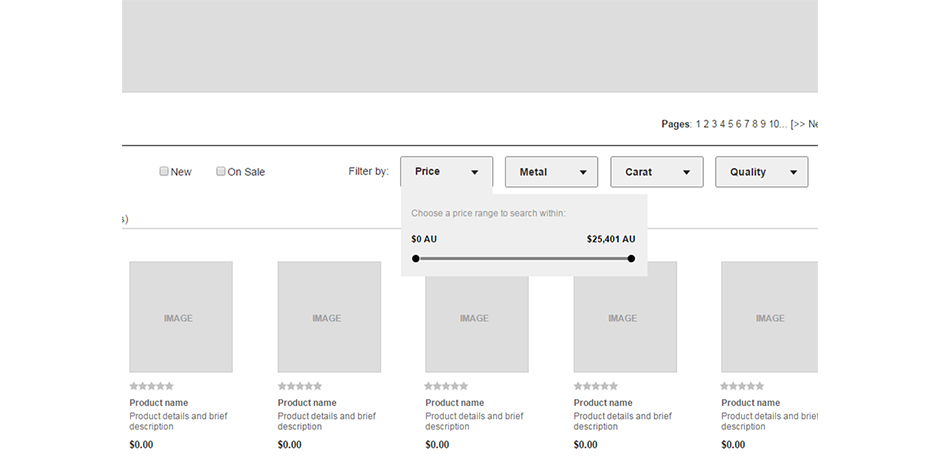941x460 pixels.
Task: Go to page 8
Action: click(755, 124)
